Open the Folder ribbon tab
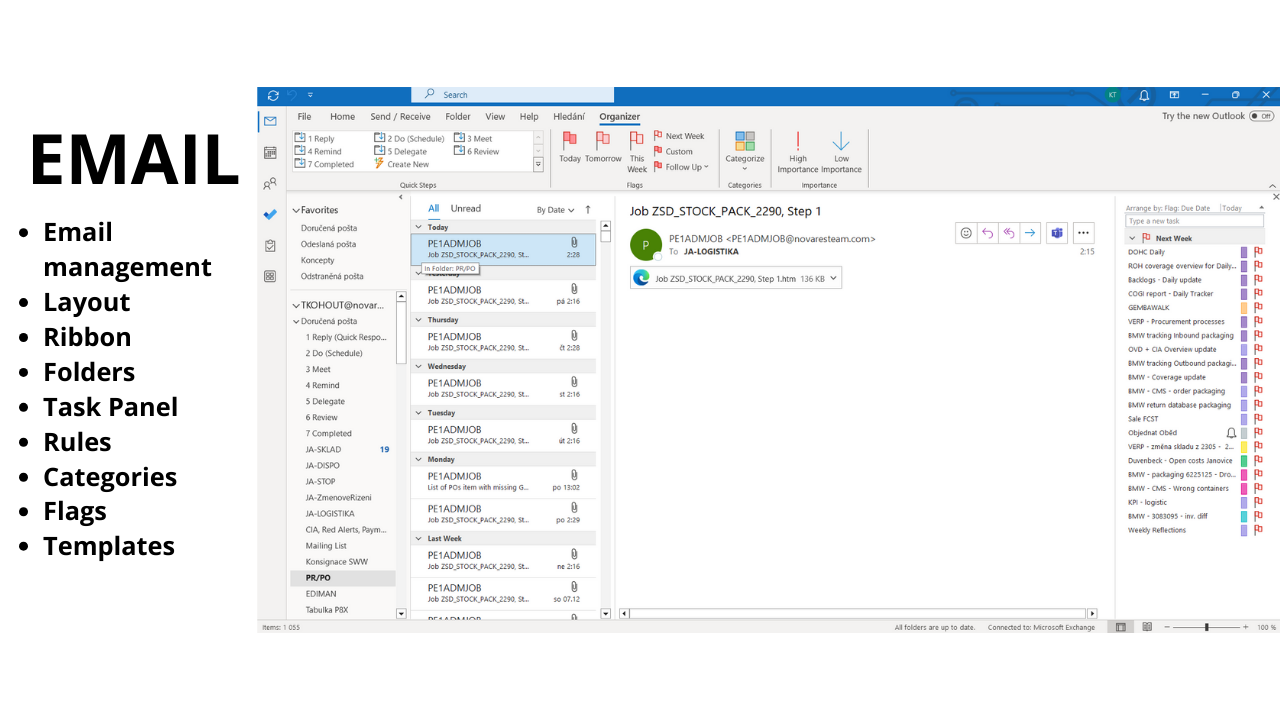The image size is (1280, 720). (458, 117)
